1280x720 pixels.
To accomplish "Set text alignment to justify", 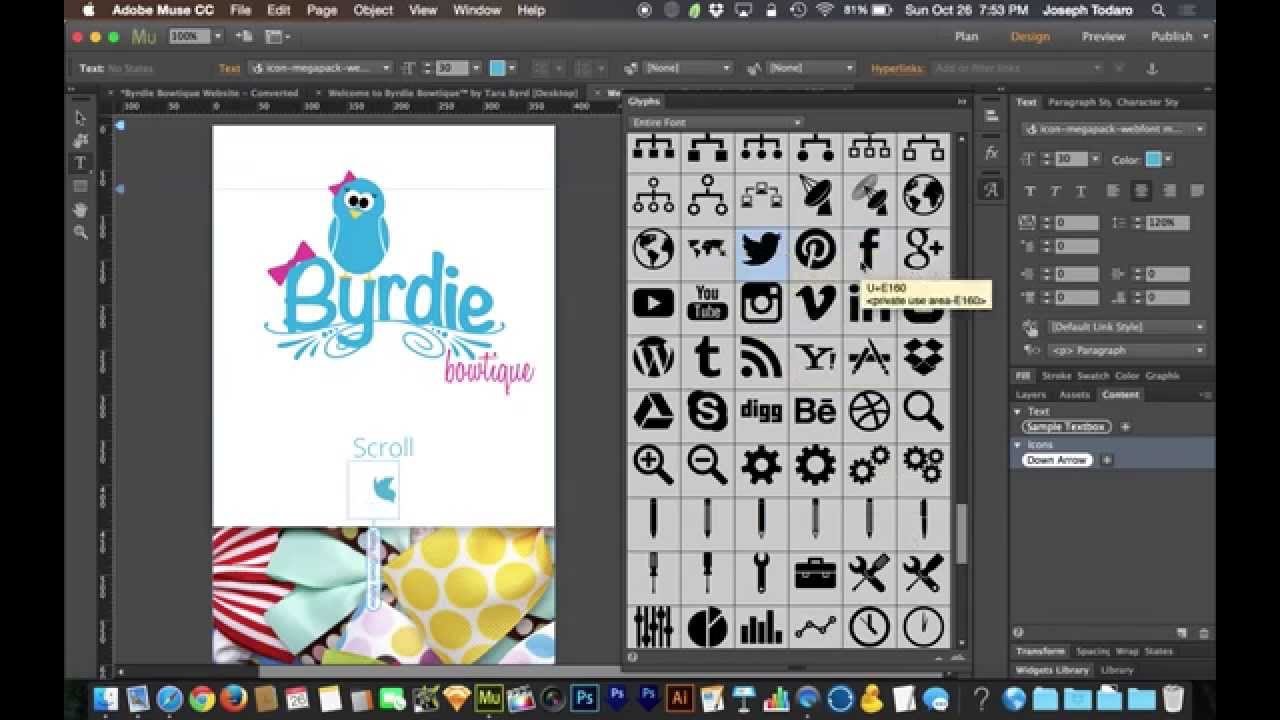I will tap(1197, 191).
